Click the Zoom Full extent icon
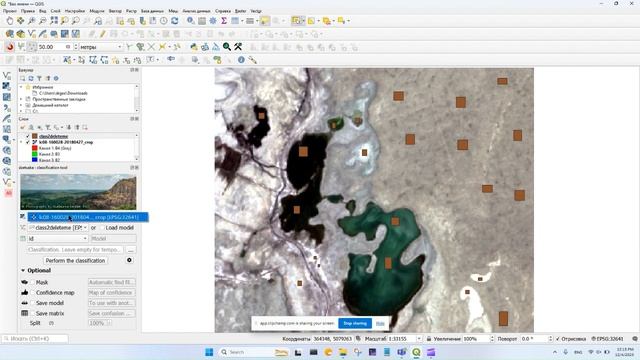 [x=54, y=20]
